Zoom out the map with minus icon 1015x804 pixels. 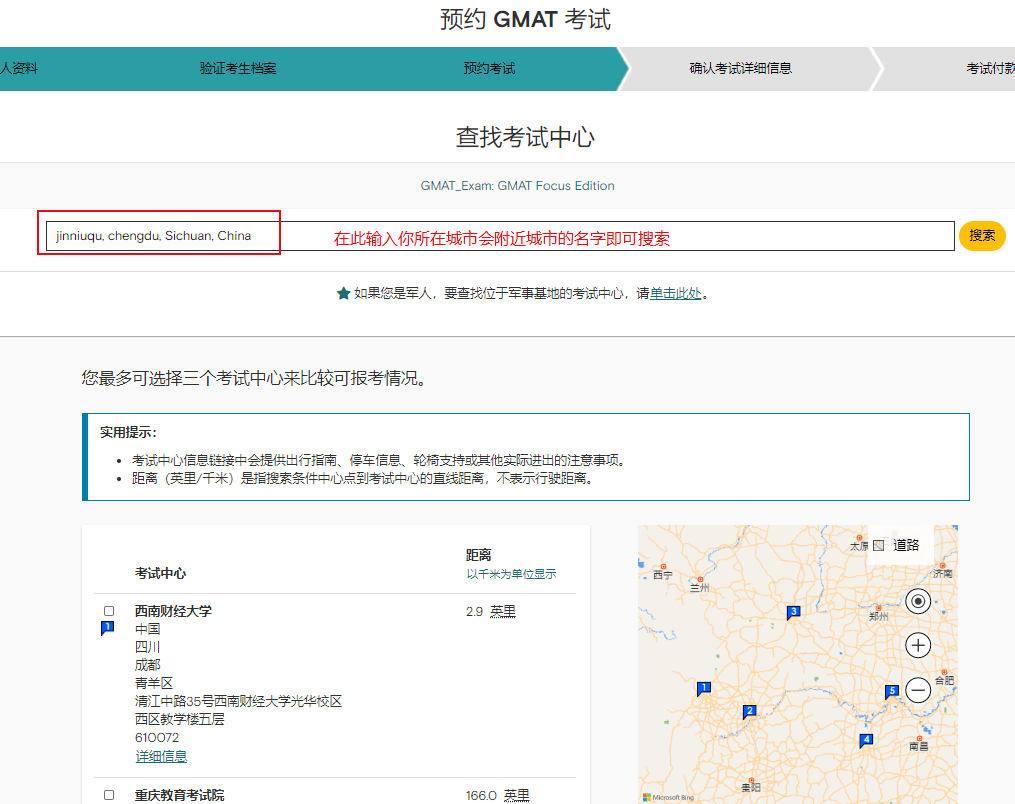[918, 689]
